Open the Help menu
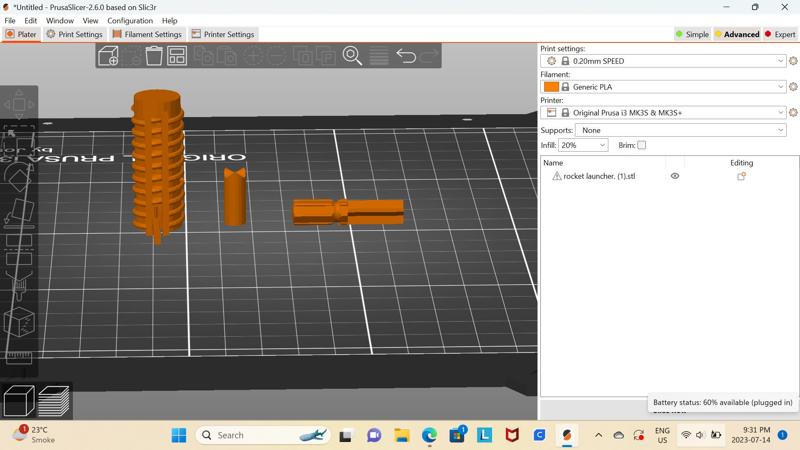Viewport: 800px width, 450px height. coord(169,20)
